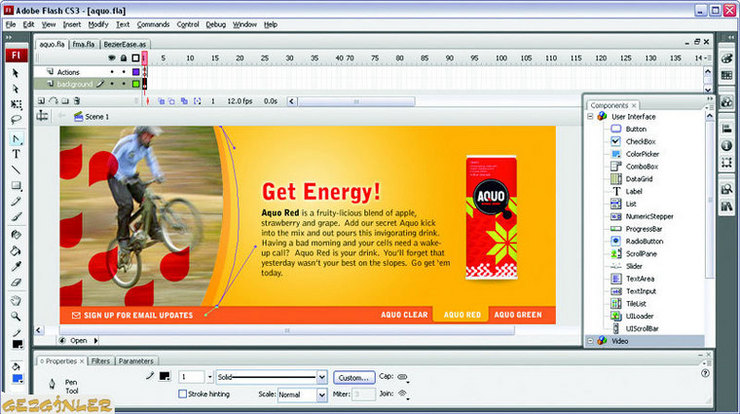Click the Edit Multiple Frames icon

click(x=185, y=101)
